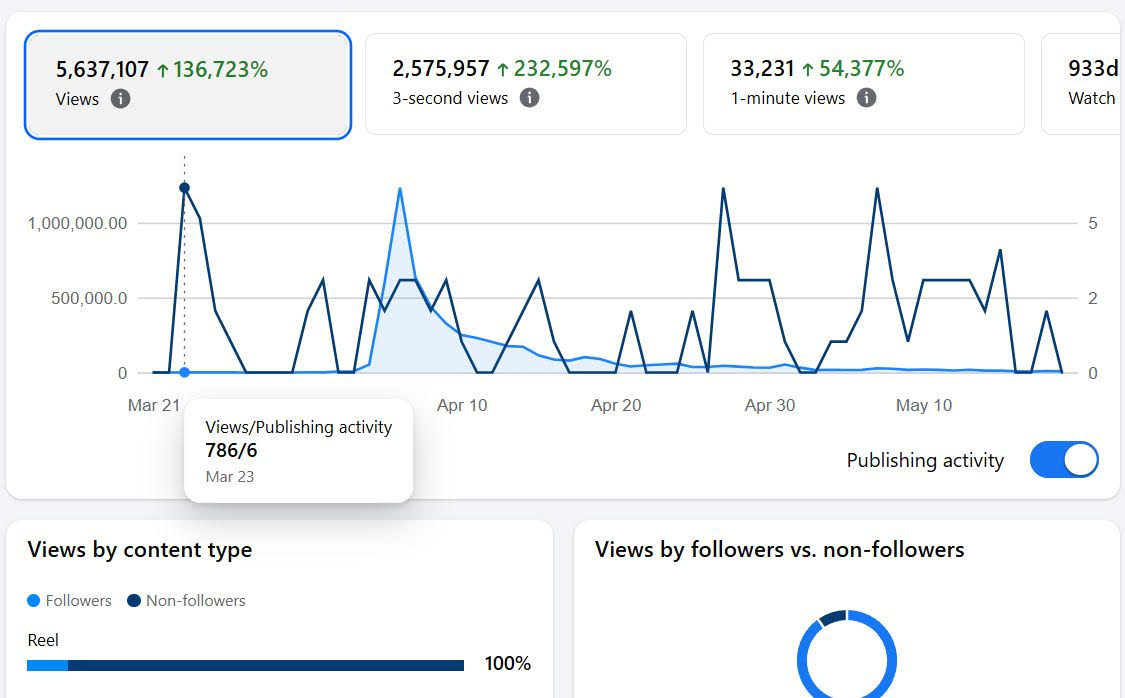The image size is (1125, 698).
Task: Open the info icon beside Views
Action: (x=121, y=99)
